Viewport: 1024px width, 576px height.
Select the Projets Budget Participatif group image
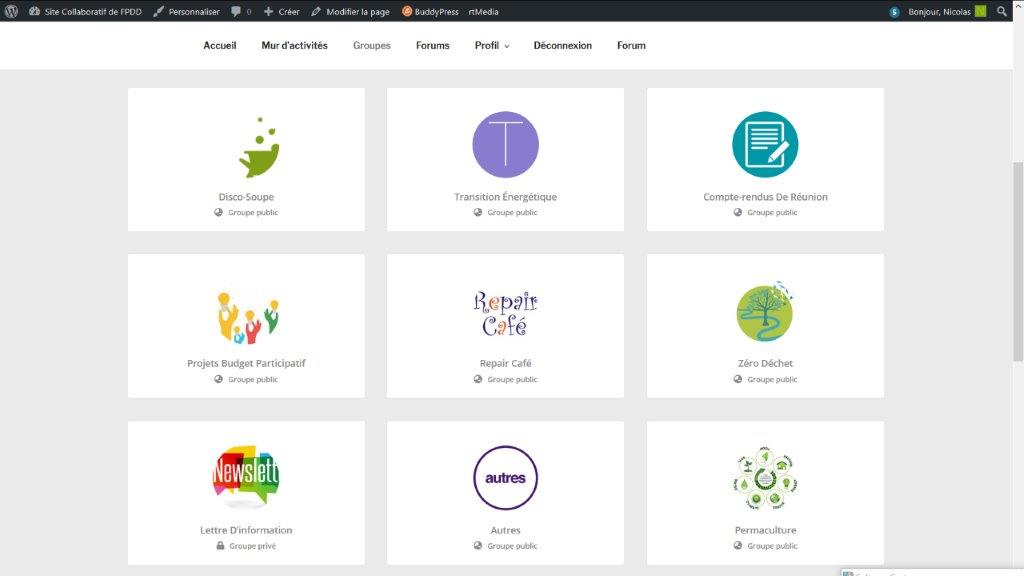(x=246, y=315)
